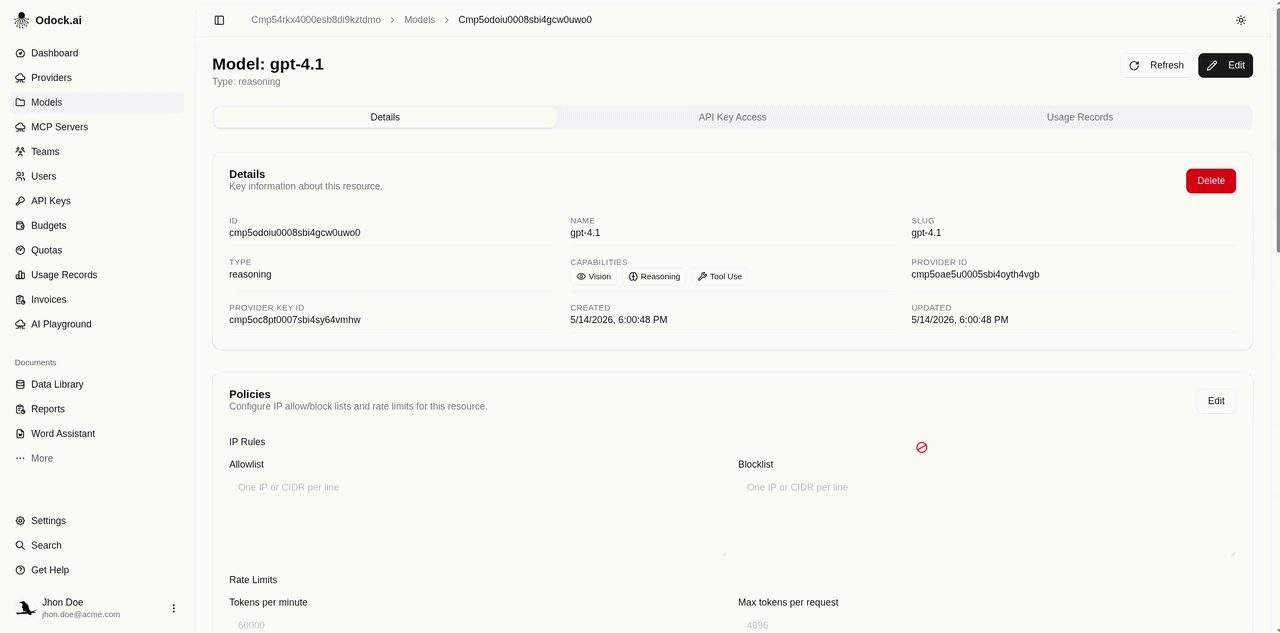
Task: Click the Slug value gpt-4.1
Action: pyautogui.click(x=926, y=233)
